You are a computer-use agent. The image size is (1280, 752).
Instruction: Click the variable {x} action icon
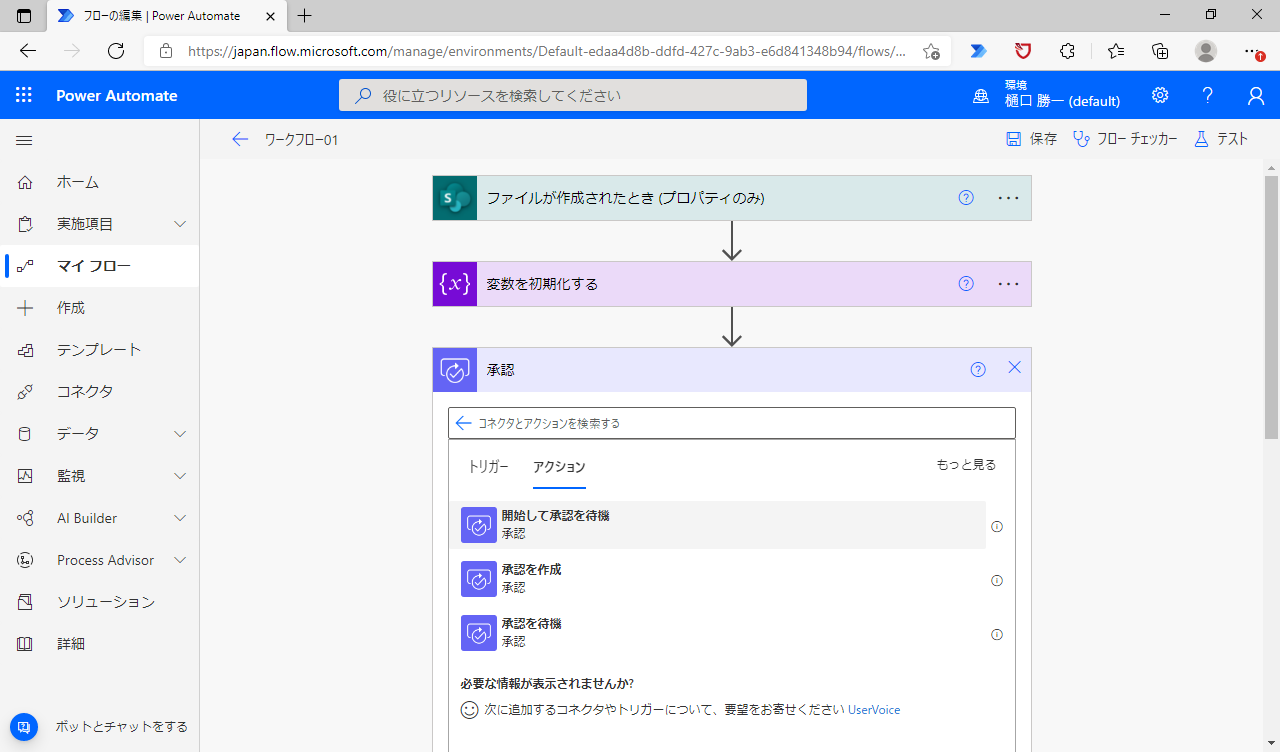pyautogui.click(x=455, y=284)
